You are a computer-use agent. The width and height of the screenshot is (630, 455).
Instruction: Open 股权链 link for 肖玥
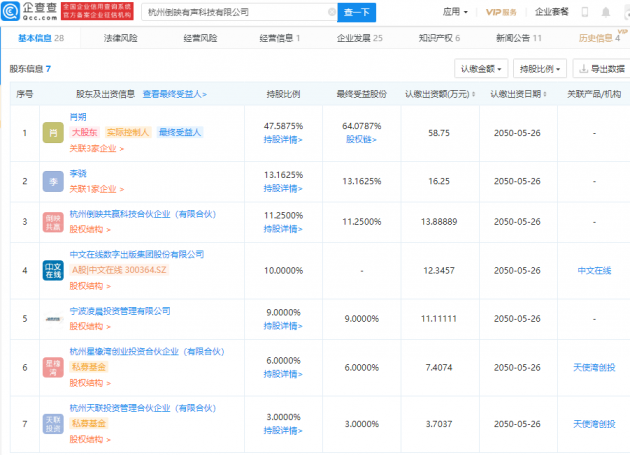point(359,139)
